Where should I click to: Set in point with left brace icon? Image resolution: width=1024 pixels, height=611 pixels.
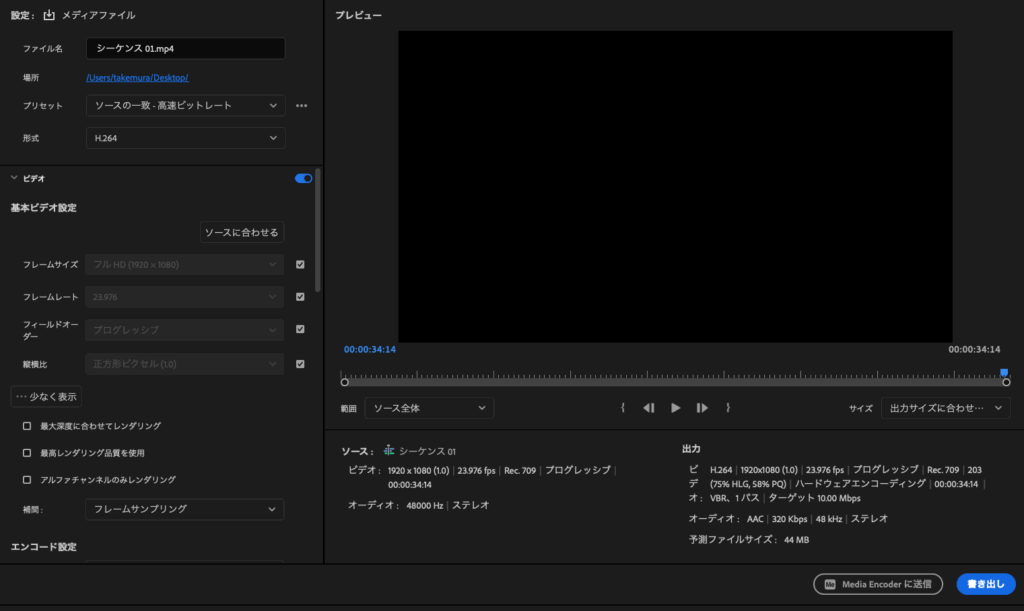coord(623,408)
